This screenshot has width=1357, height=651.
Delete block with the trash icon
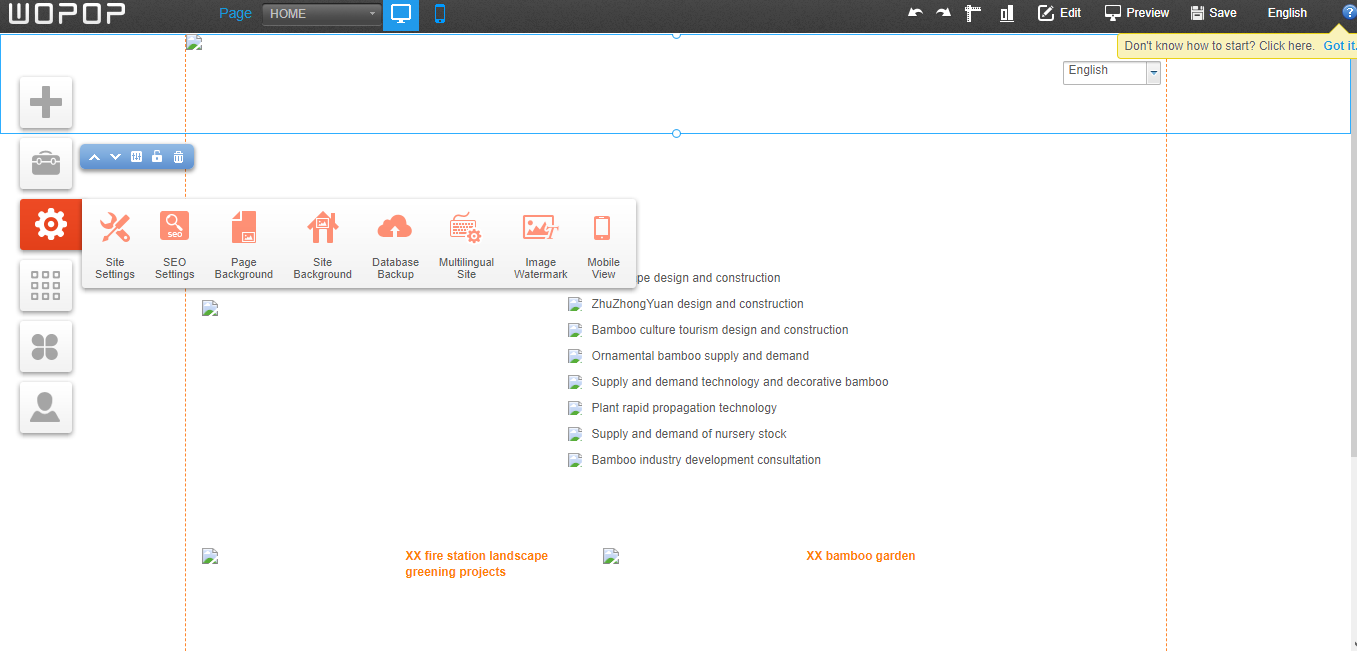(178, 157)
